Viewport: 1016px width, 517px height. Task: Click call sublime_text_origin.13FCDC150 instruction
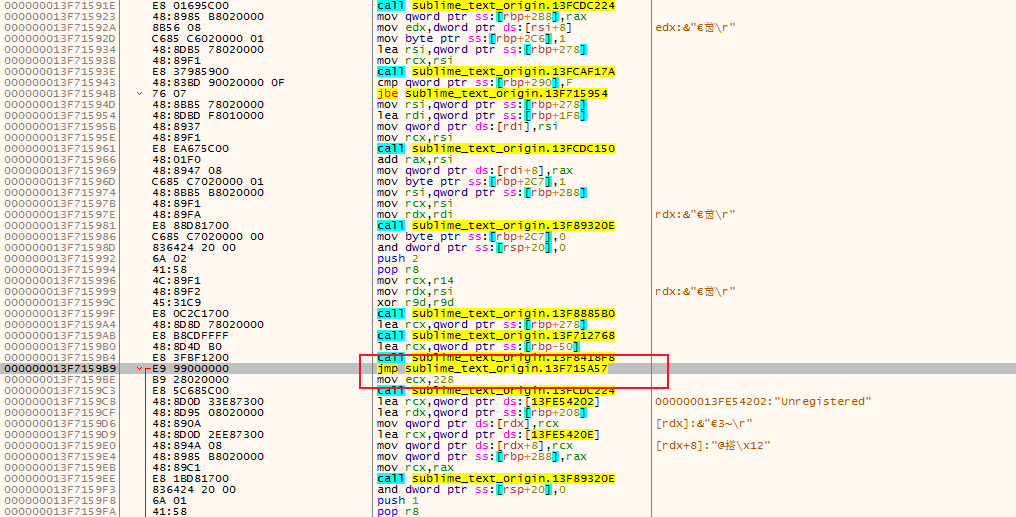click(496, 149)
